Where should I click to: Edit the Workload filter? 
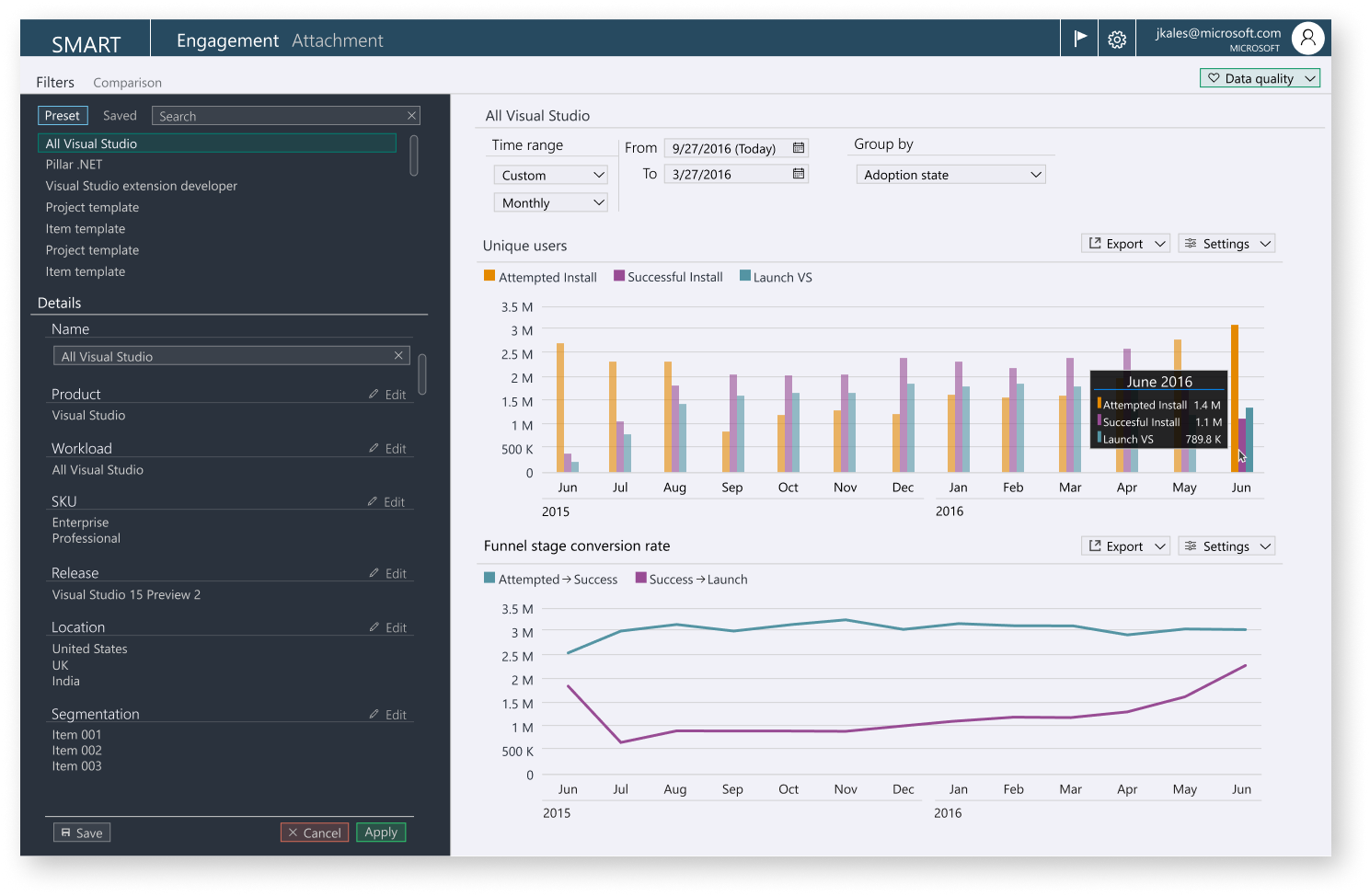pyautogui.click(x=388, y=449)
